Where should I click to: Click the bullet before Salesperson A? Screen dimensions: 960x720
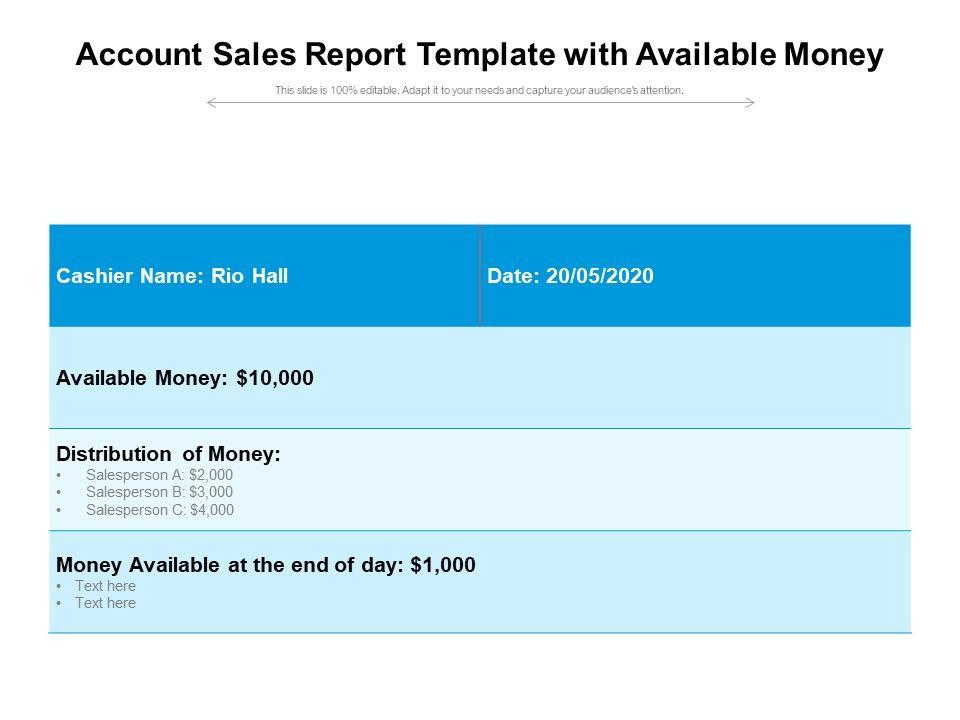60,476
